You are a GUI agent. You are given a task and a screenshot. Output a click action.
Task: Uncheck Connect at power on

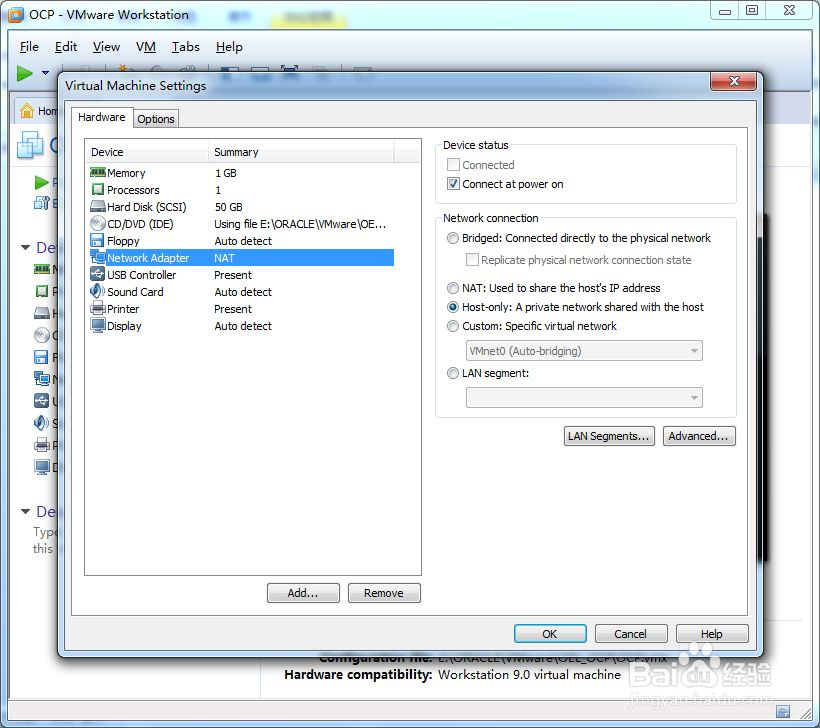pos(453,184)
